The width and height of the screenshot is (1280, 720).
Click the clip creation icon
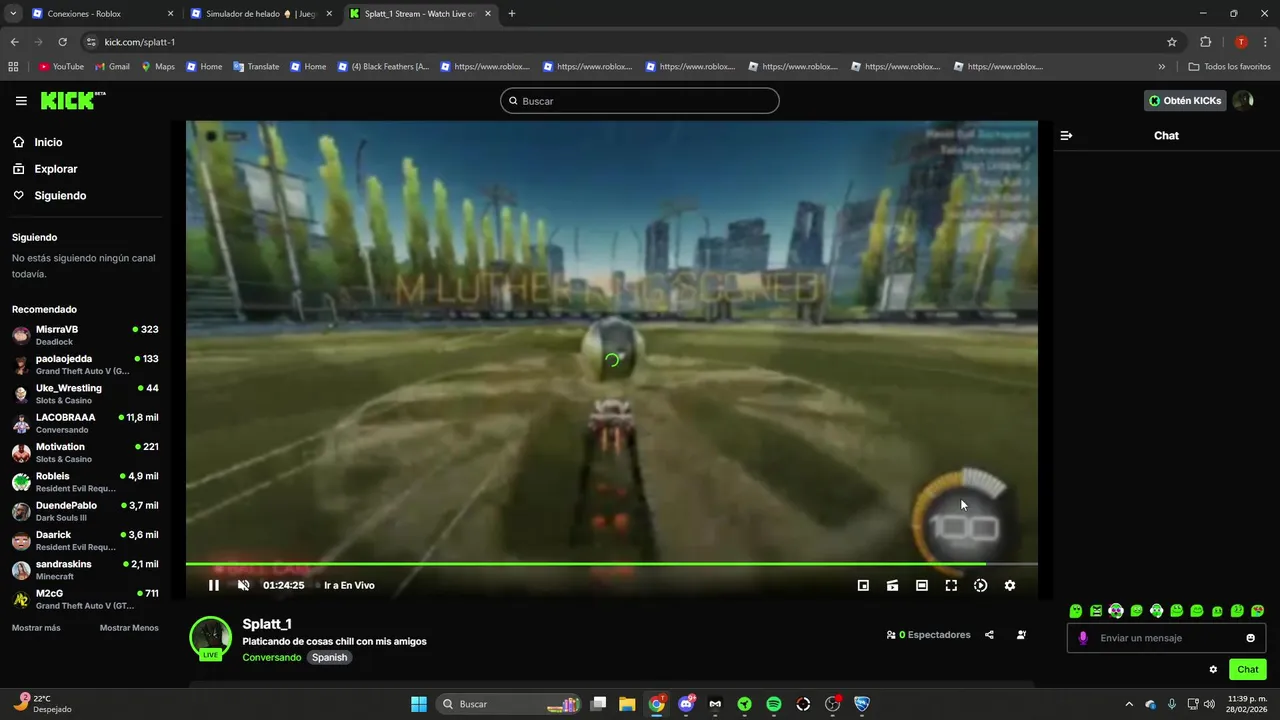(x=892, y=585)
